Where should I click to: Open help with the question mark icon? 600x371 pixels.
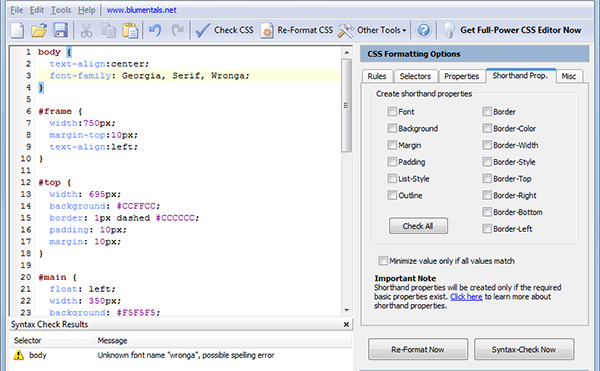click(x=424, y=30)
